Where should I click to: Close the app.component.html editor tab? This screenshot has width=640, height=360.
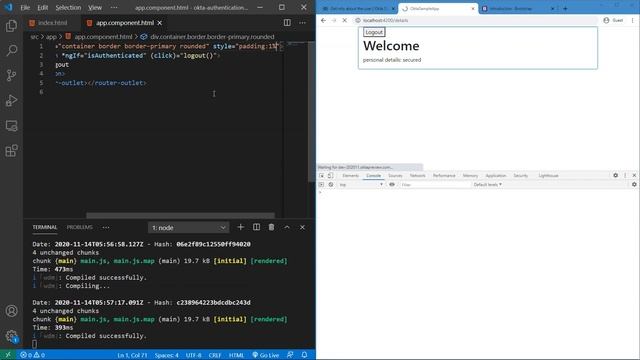[160, 23]
